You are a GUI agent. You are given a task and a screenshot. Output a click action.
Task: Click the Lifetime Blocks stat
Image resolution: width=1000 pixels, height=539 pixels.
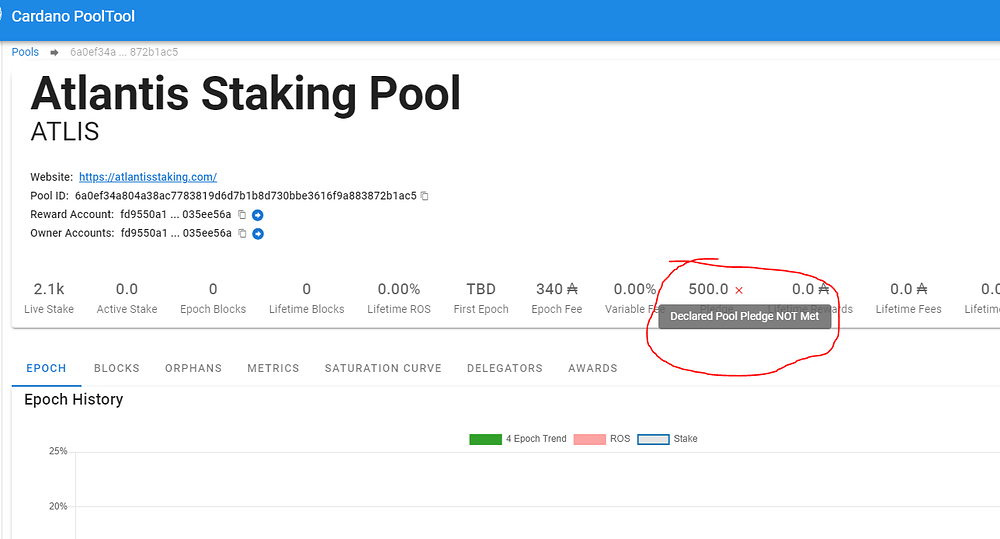coord(307,298)
